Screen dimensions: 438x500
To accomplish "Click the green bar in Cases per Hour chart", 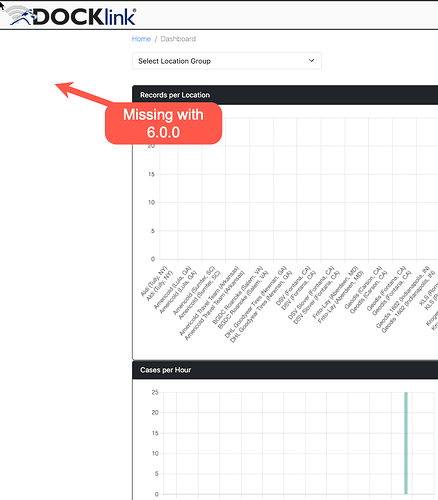I will click(x=406, y=443).
